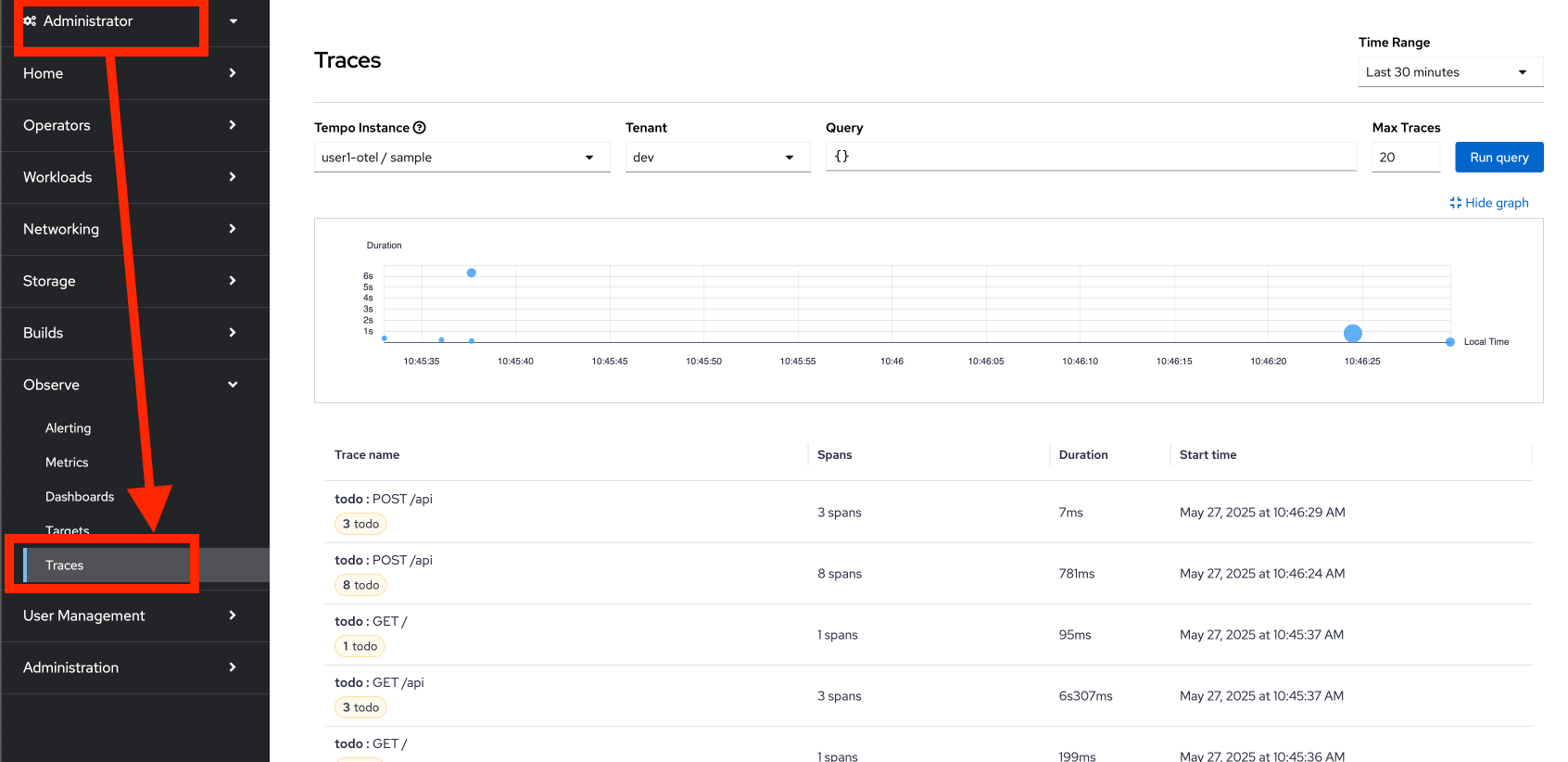
Task: Click the 6s307ms duration cell
Action: [x=1085, y=696]
